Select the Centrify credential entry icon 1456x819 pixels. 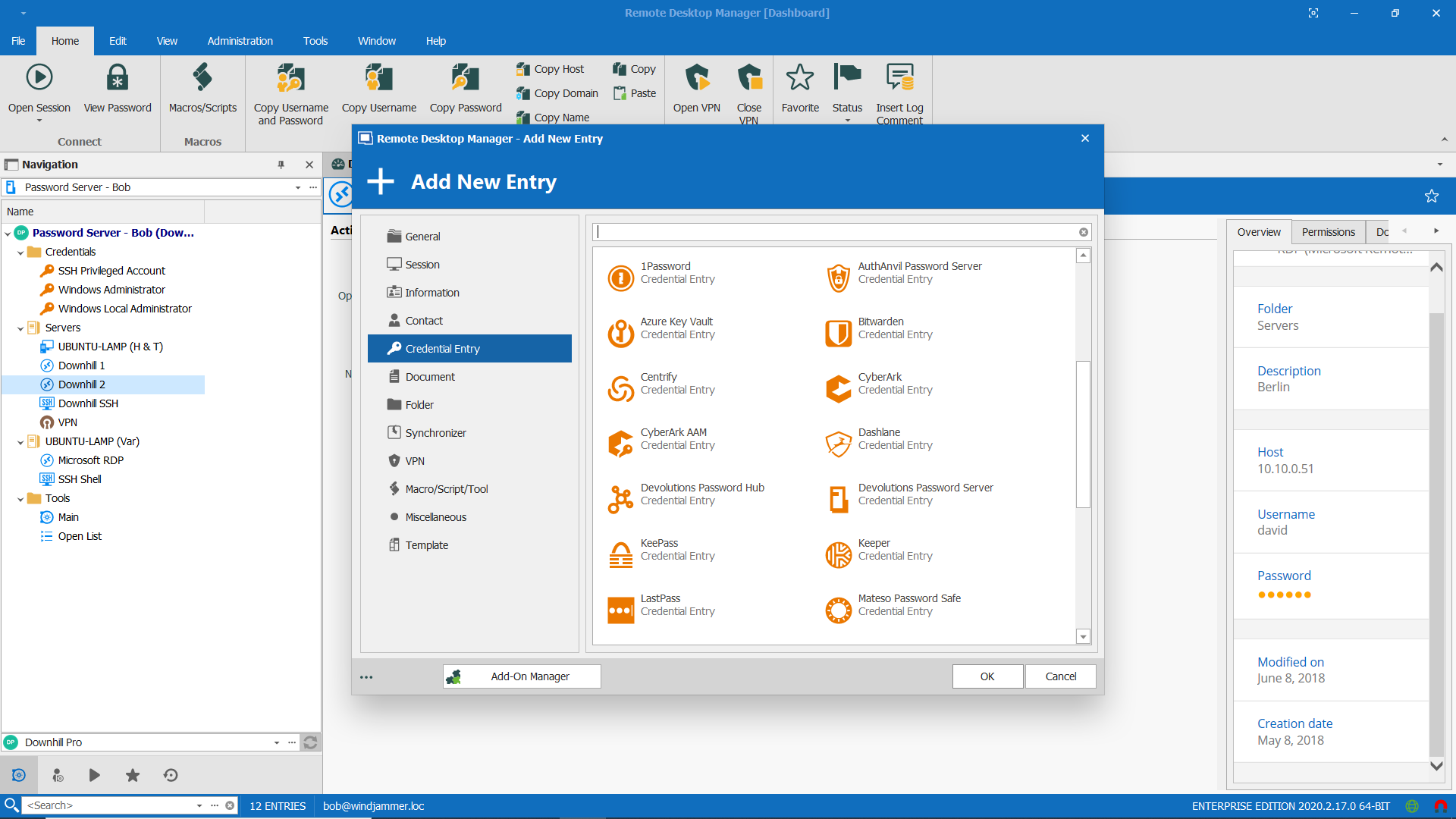pyautogui.click(x=621, y=389)
